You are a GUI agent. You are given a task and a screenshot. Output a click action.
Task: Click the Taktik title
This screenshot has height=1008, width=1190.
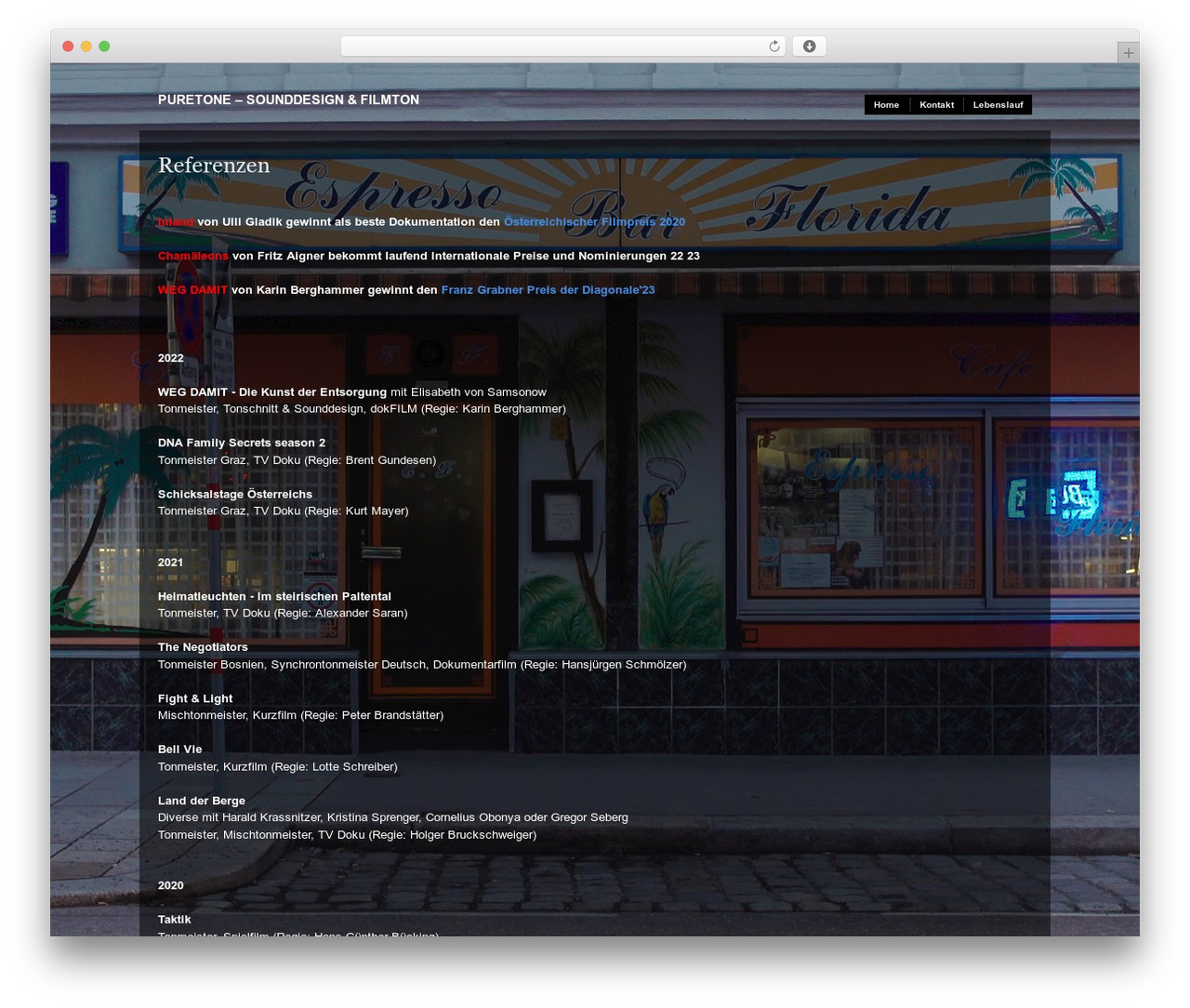pyautogui.click(x=175, y=920)
